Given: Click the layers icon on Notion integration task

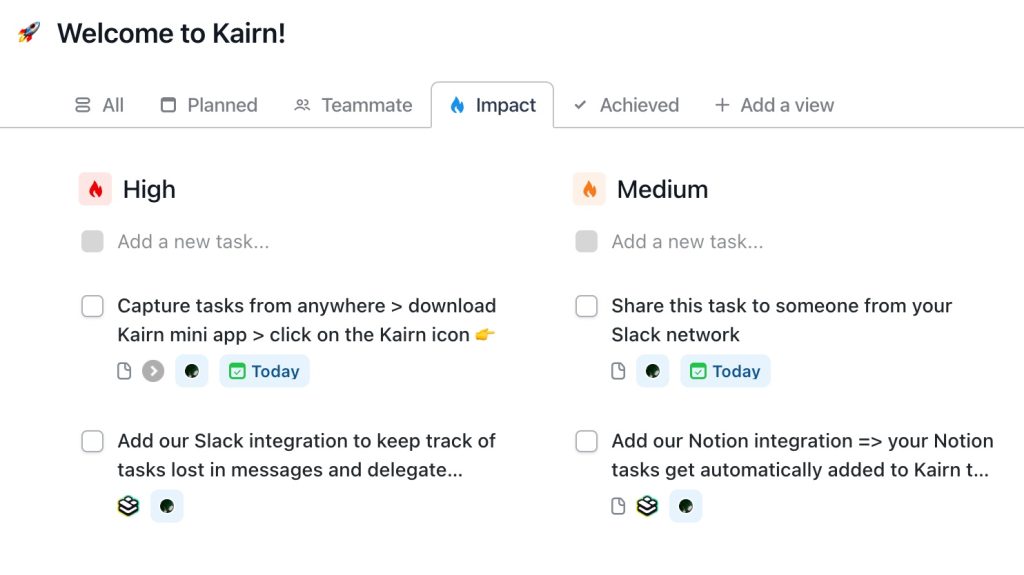Looking at the screenshot, I should point(647,506).
